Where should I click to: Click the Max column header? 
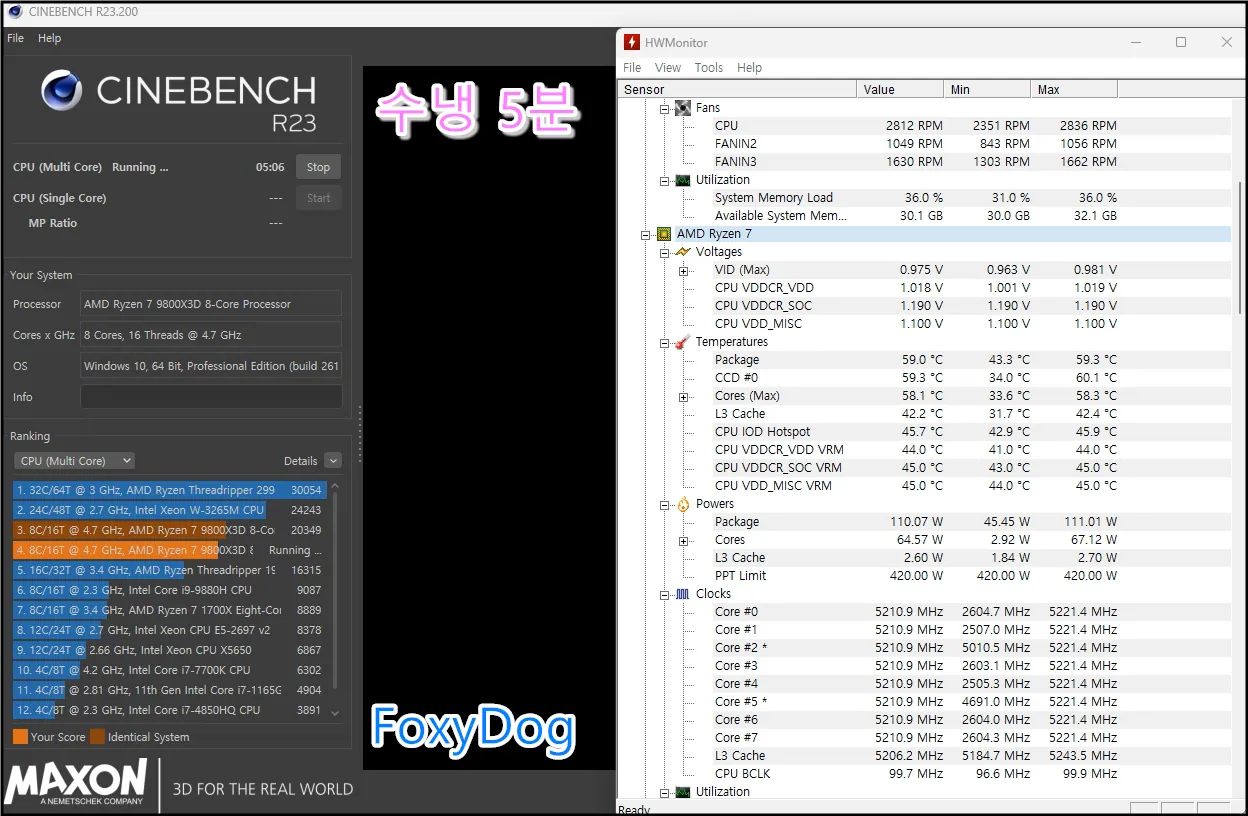pos(1074,90)
